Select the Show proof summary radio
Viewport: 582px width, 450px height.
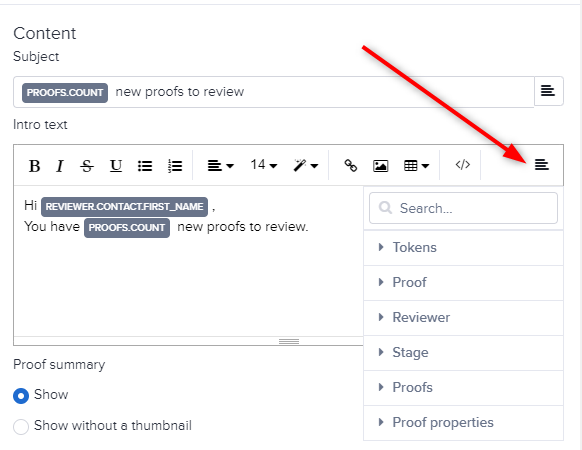(21, 396)
